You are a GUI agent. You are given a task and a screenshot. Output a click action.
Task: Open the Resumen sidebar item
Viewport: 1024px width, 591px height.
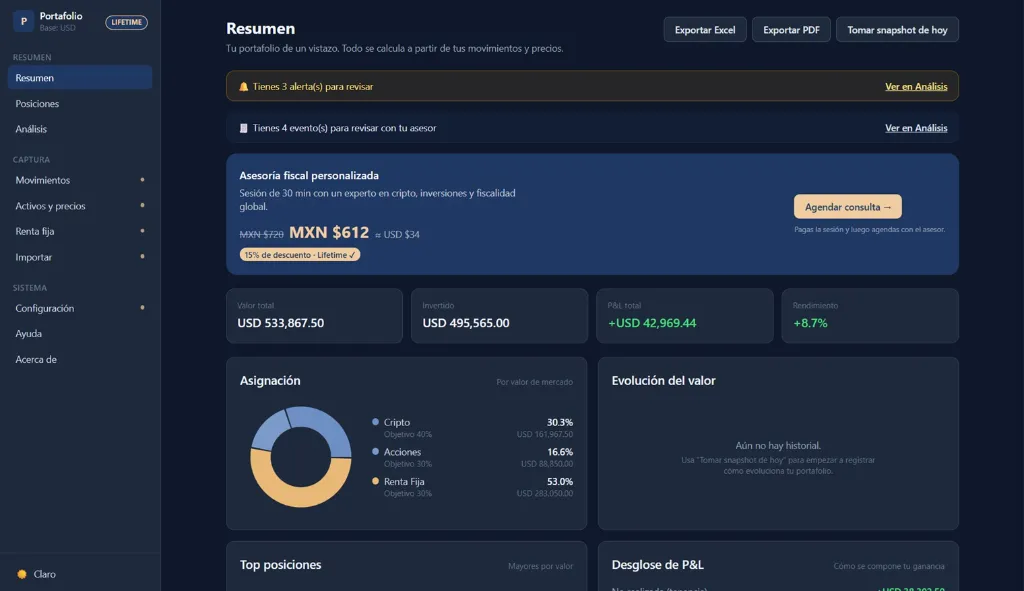coord(80,78)
